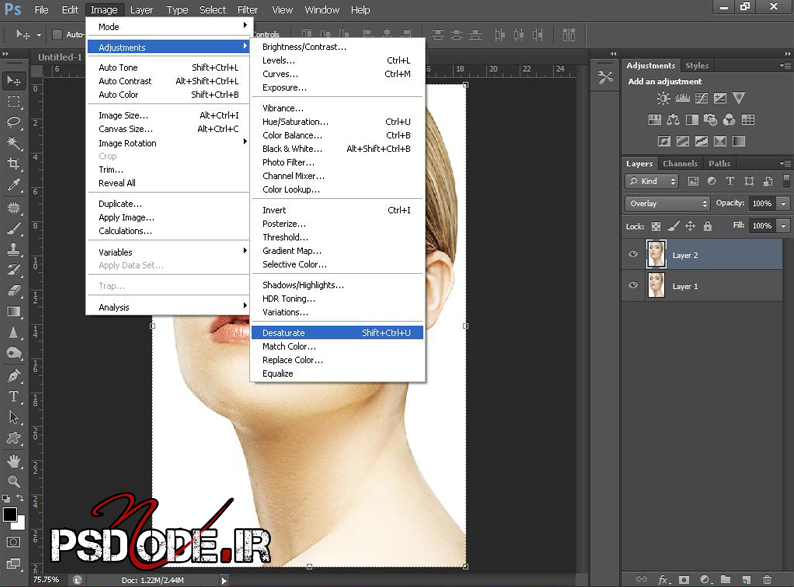
Task: Expand the Variables submenu
Action: (168, 252)
